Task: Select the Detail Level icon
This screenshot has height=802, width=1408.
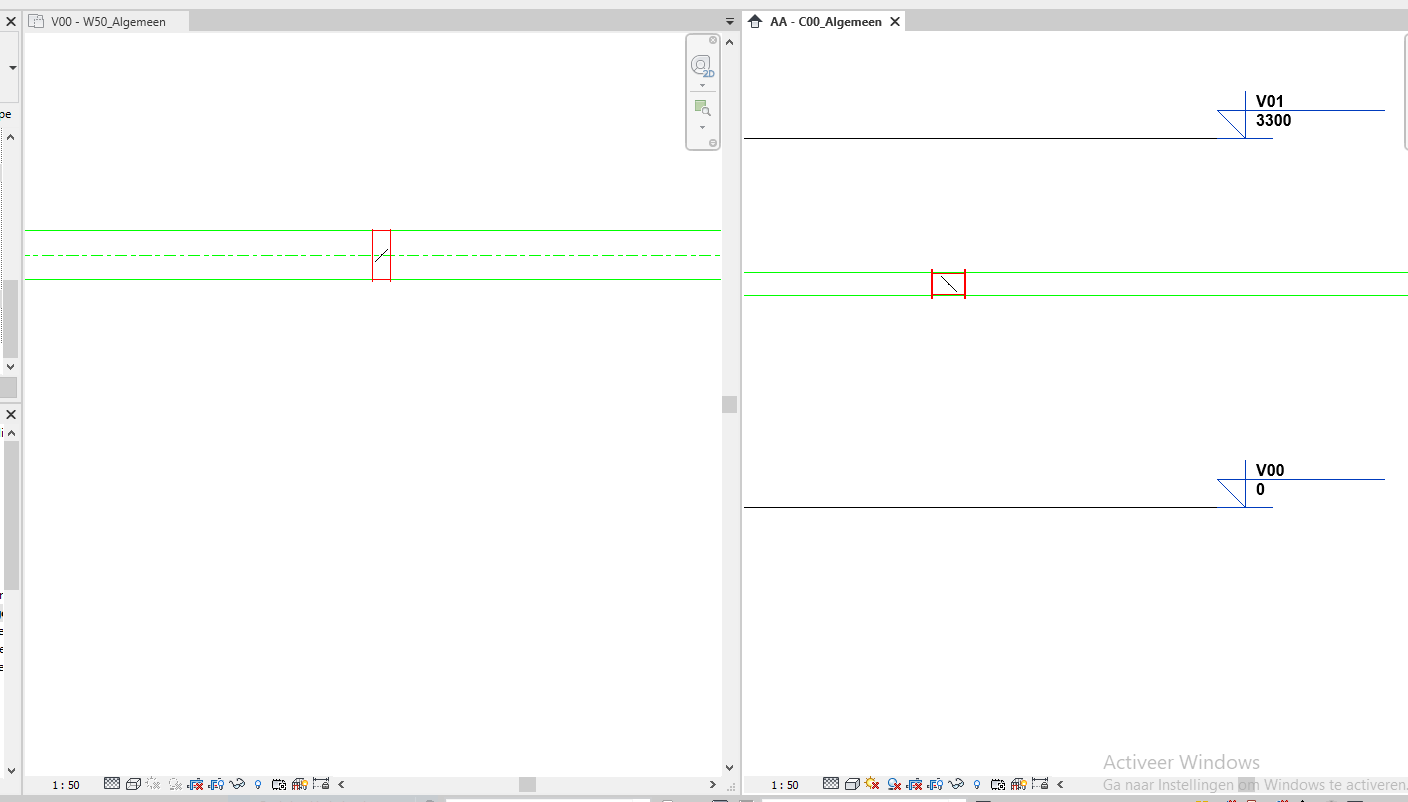Action: click(112, 784)
